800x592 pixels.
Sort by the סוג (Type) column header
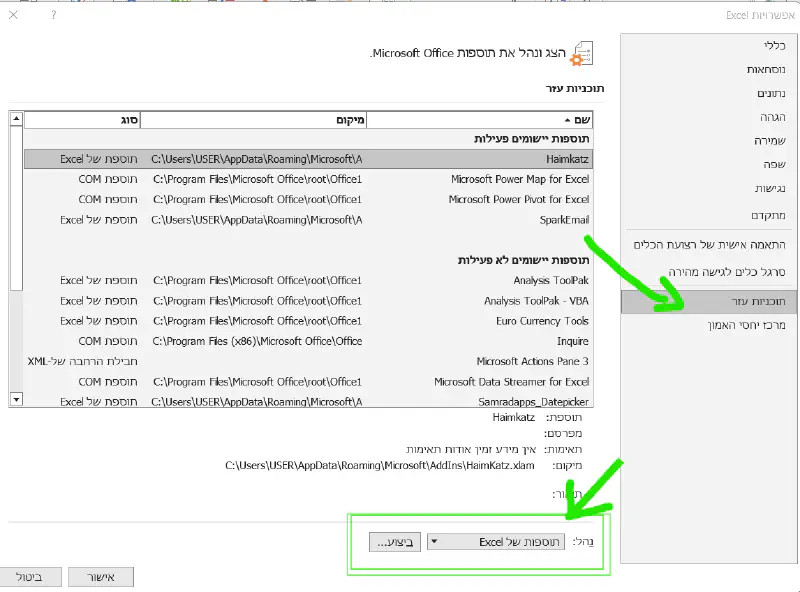(82, 120)
